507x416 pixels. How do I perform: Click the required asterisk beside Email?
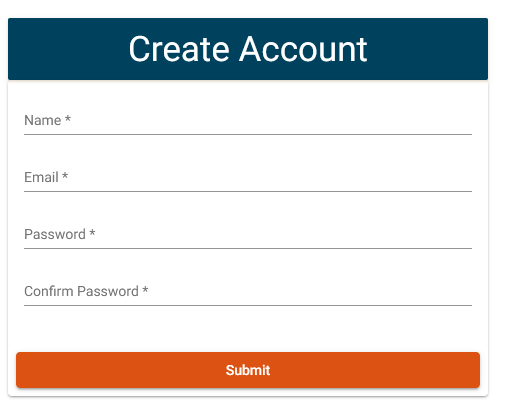[65, 176]
